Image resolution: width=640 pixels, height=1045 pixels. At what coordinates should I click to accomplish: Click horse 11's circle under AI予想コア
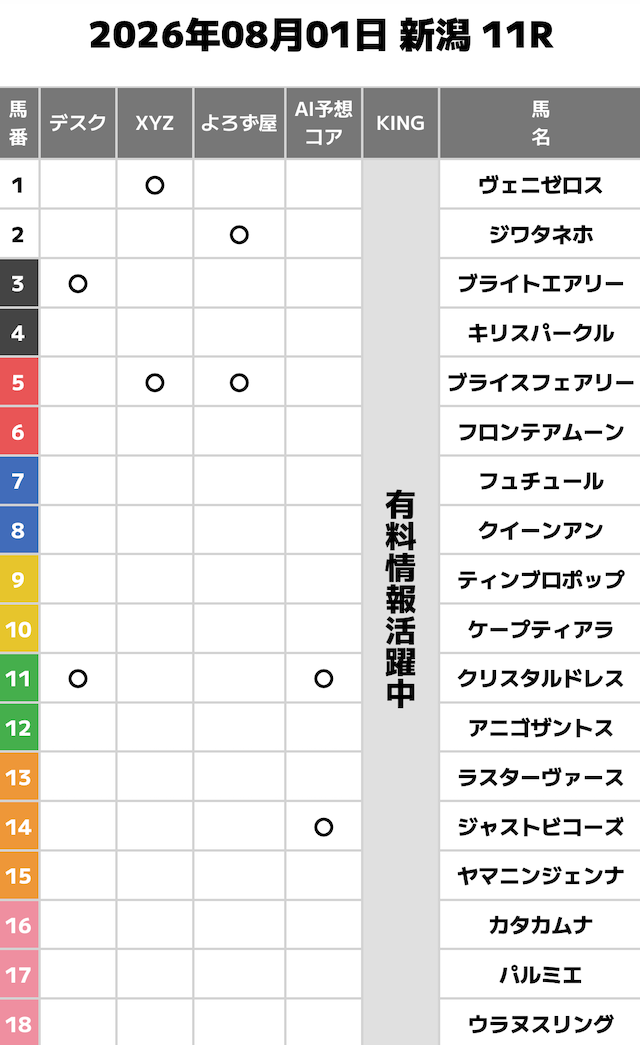click(323, 678)
